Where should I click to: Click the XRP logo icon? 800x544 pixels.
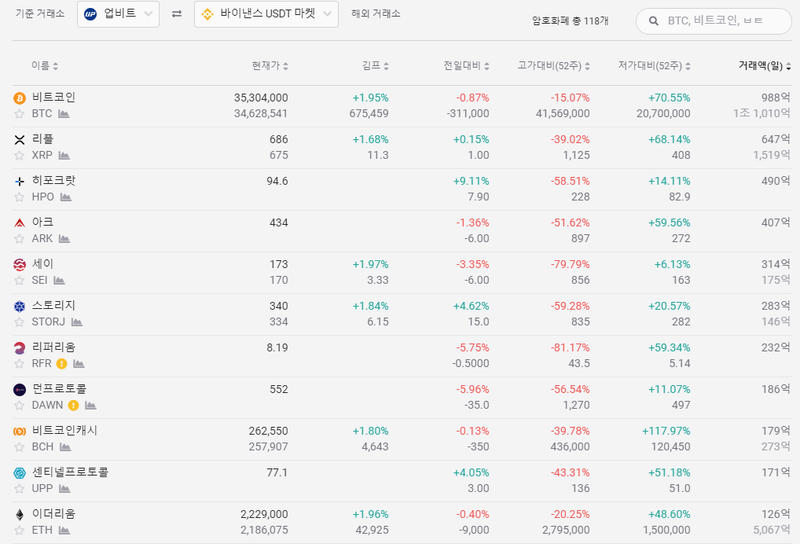click(19, 140)
